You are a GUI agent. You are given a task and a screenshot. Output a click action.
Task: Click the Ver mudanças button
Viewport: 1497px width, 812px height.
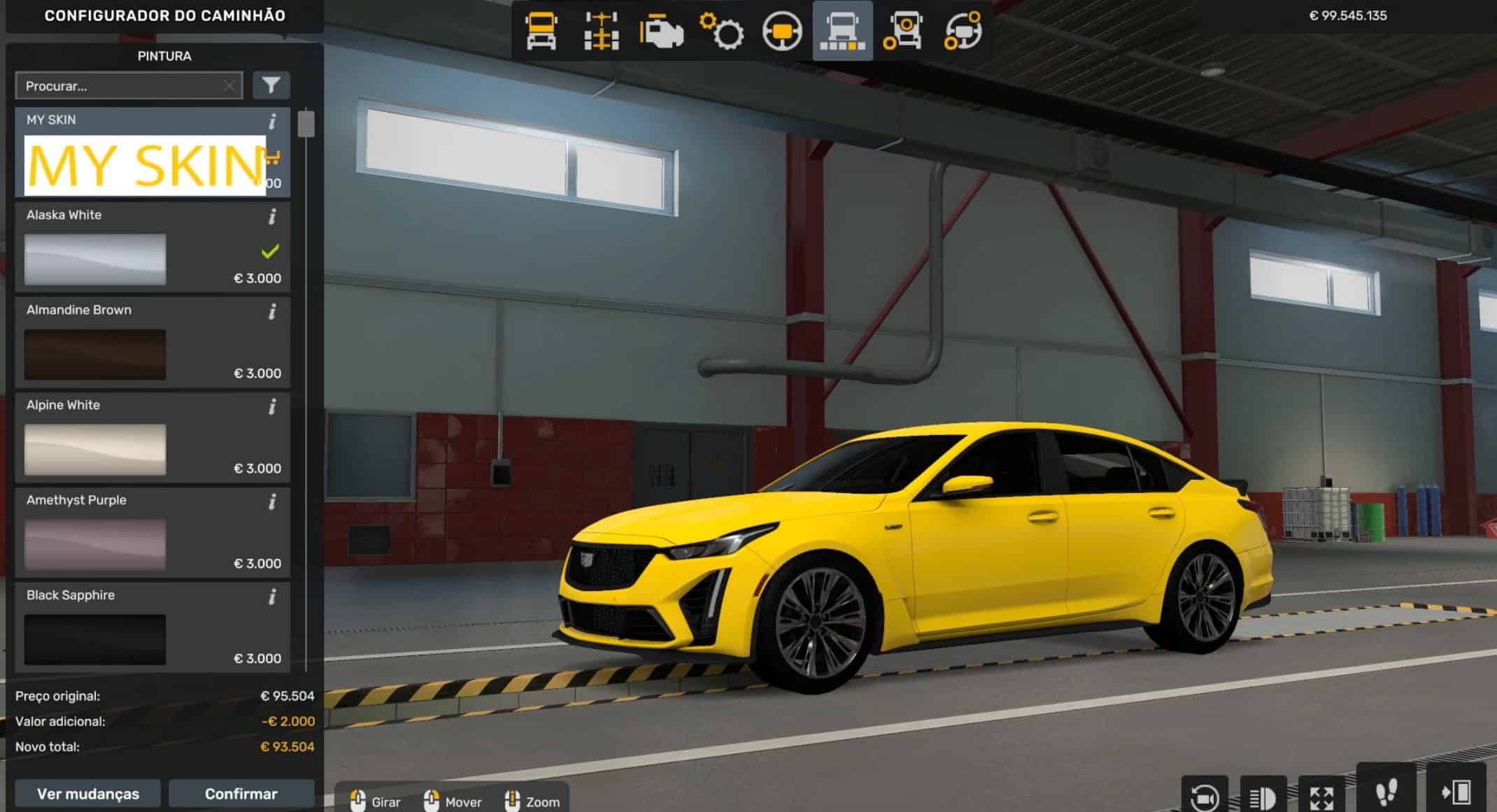[x=88, y=794]
